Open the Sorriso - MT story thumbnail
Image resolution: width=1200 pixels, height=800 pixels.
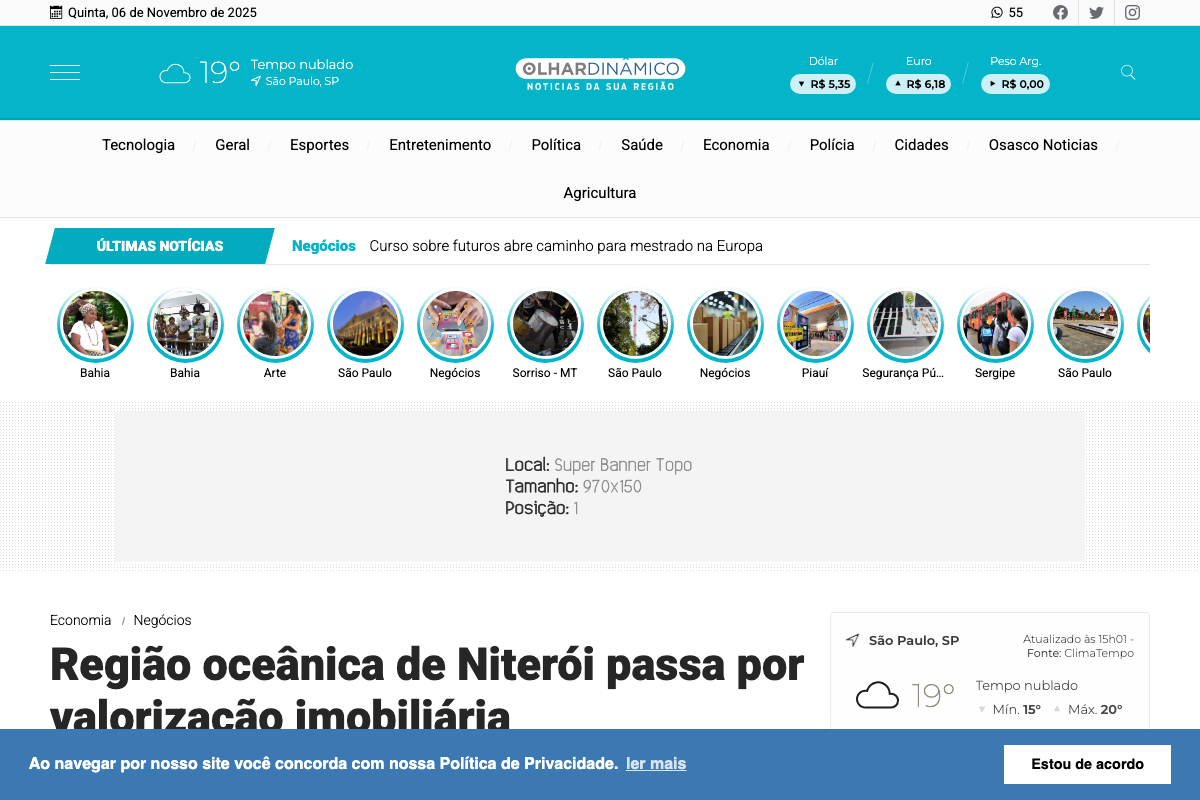click(545, 324)
